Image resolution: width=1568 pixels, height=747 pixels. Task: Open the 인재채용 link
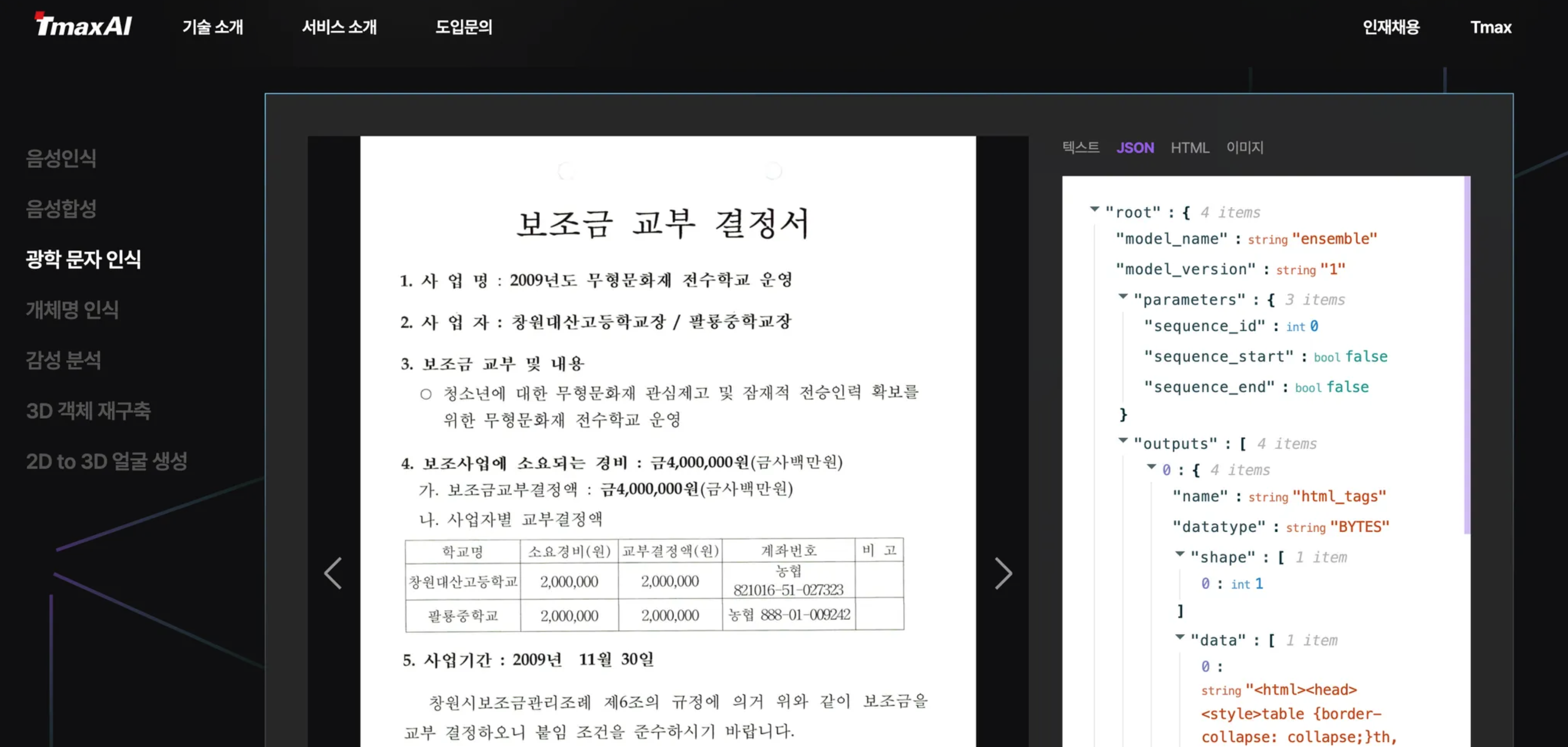[x=1391, y=27]
